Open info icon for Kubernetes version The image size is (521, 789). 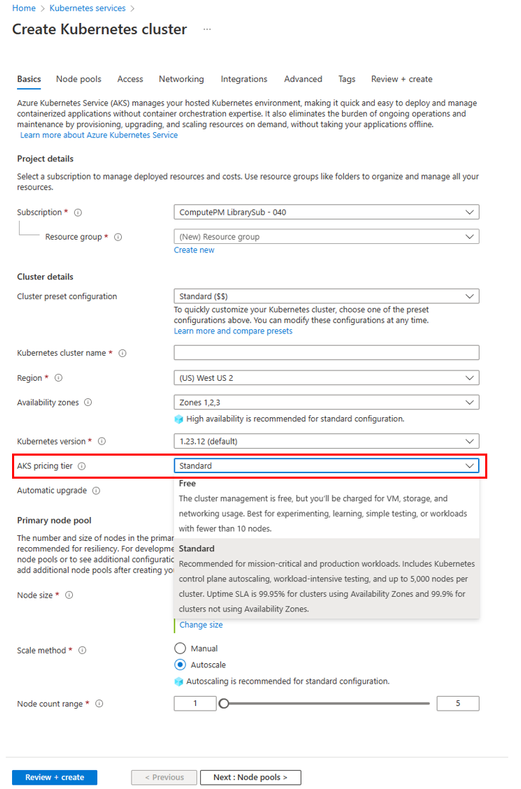coord(102,441)
